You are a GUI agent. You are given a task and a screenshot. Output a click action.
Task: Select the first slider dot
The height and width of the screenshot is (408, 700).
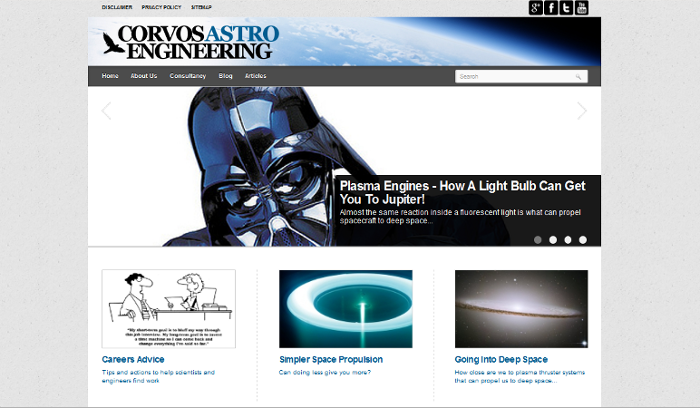[x=538, y=240]
